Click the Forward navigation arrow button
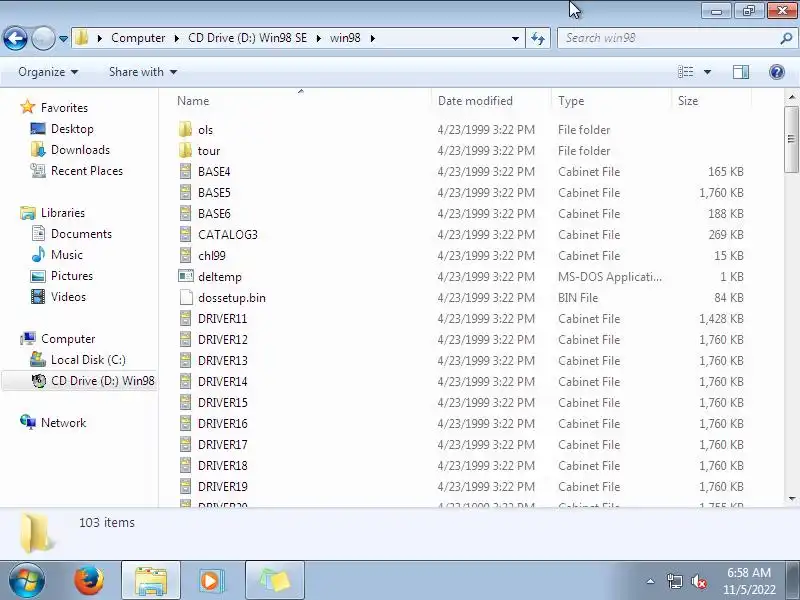 (43, 38)
